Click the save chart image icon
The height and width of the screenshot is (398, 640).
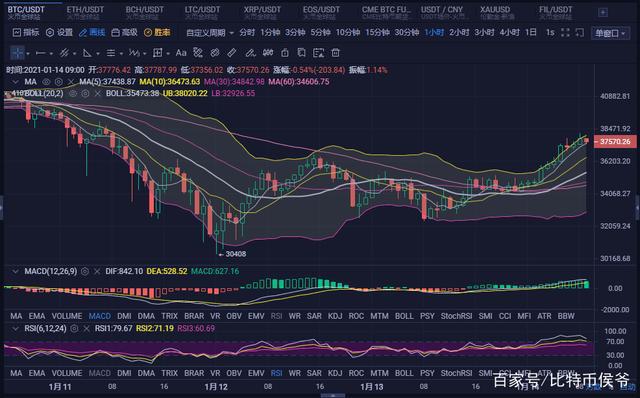coord(318,53)
